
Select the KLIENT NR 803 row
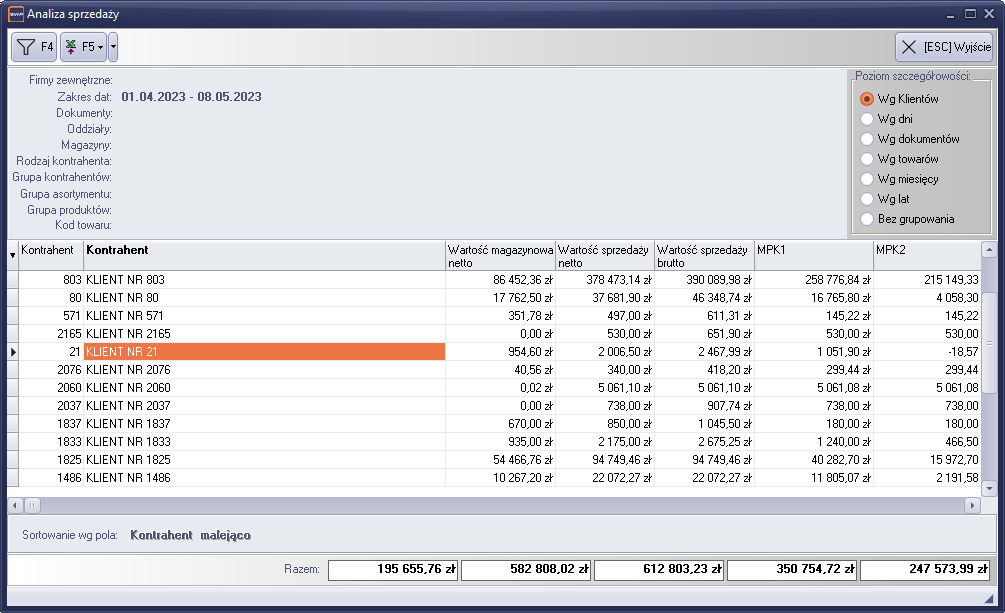[x=264, y=281]
